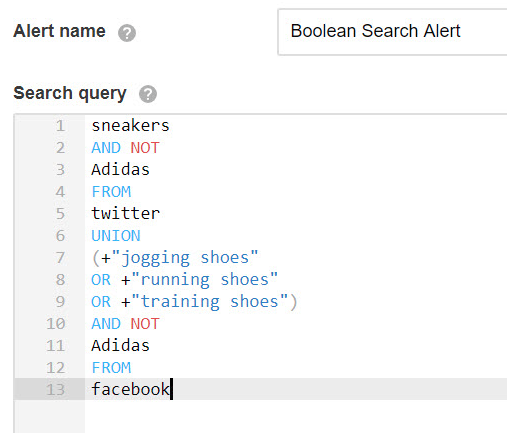The image size is (507, 433).
Task: Click the help icon beside Search query
Action: tap(148, 94)
